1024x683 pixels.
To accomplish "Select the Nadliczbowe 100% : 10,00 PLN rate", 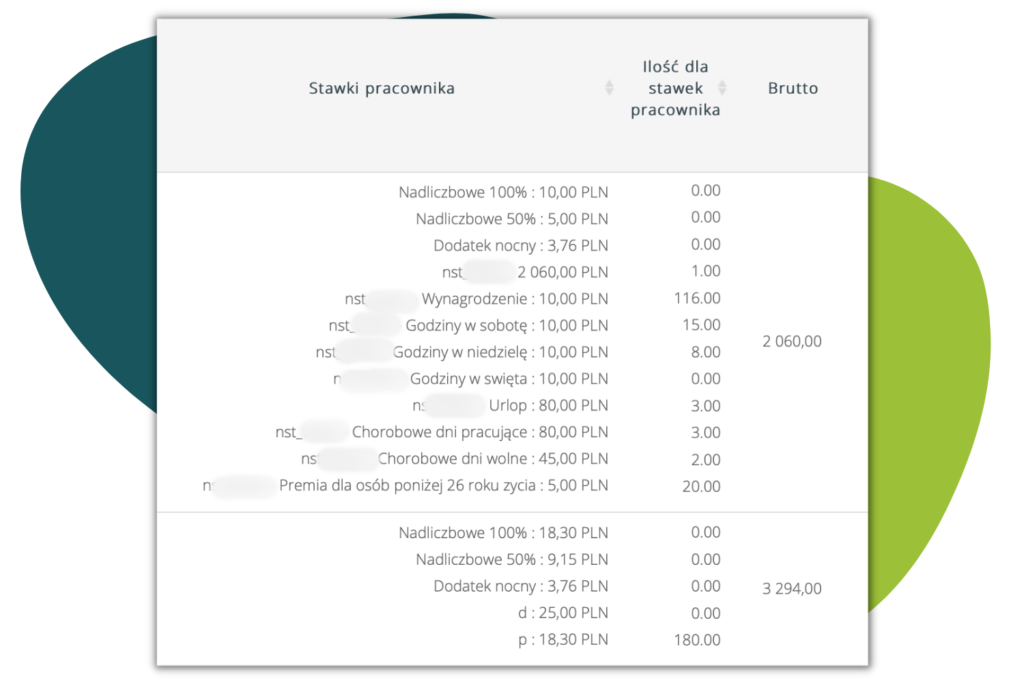I will [503, 191].
